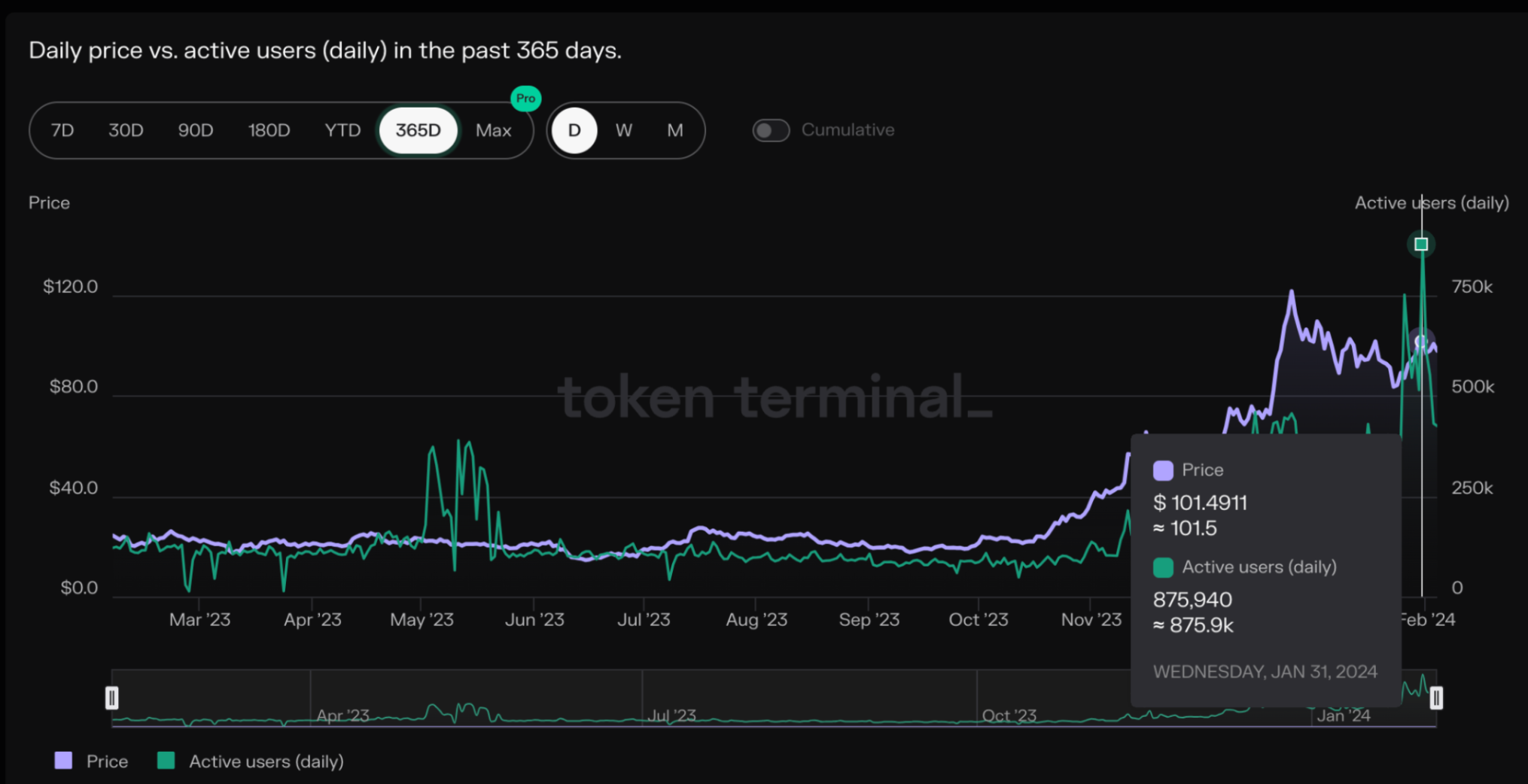The width and height of the screenshot is (1528, 784).
Task: Click the Sep '23 axis label
Action: click(869, 620)
